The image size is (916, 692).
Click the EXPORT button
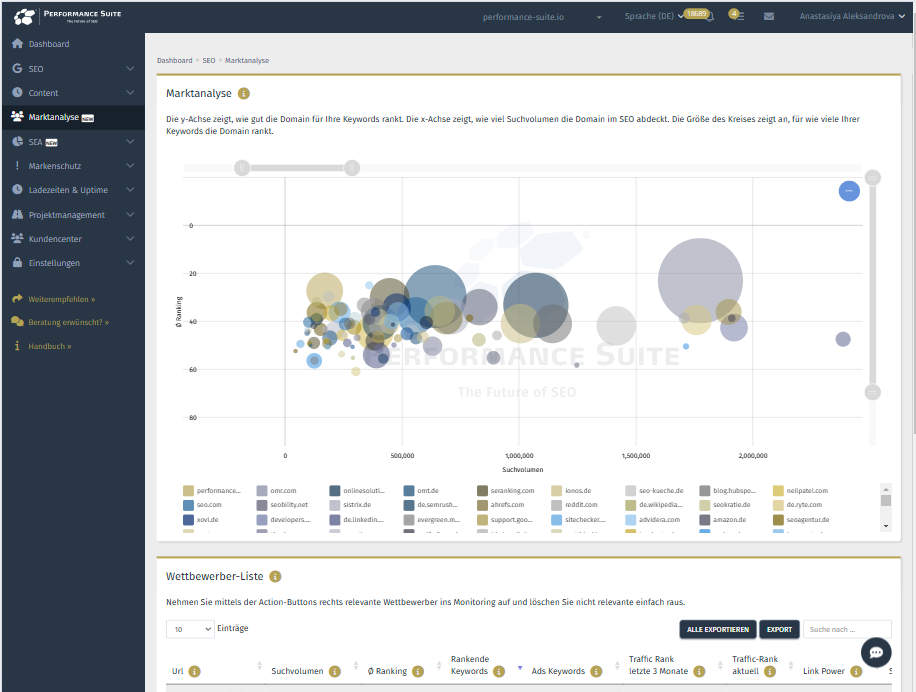click(779, 629)
